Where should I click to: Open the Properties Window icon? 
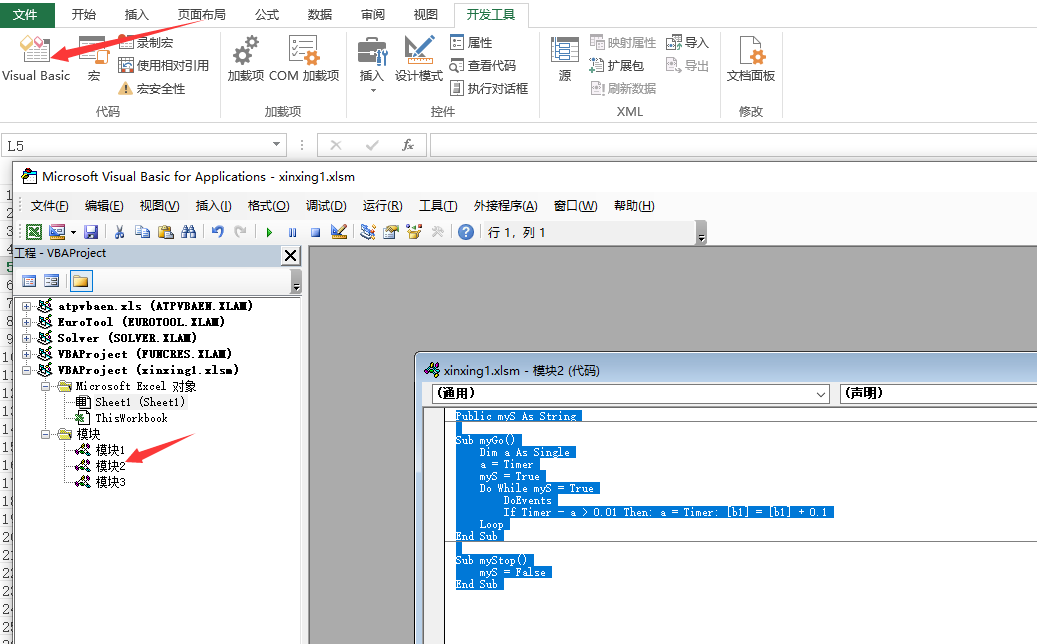pos(391,232)
